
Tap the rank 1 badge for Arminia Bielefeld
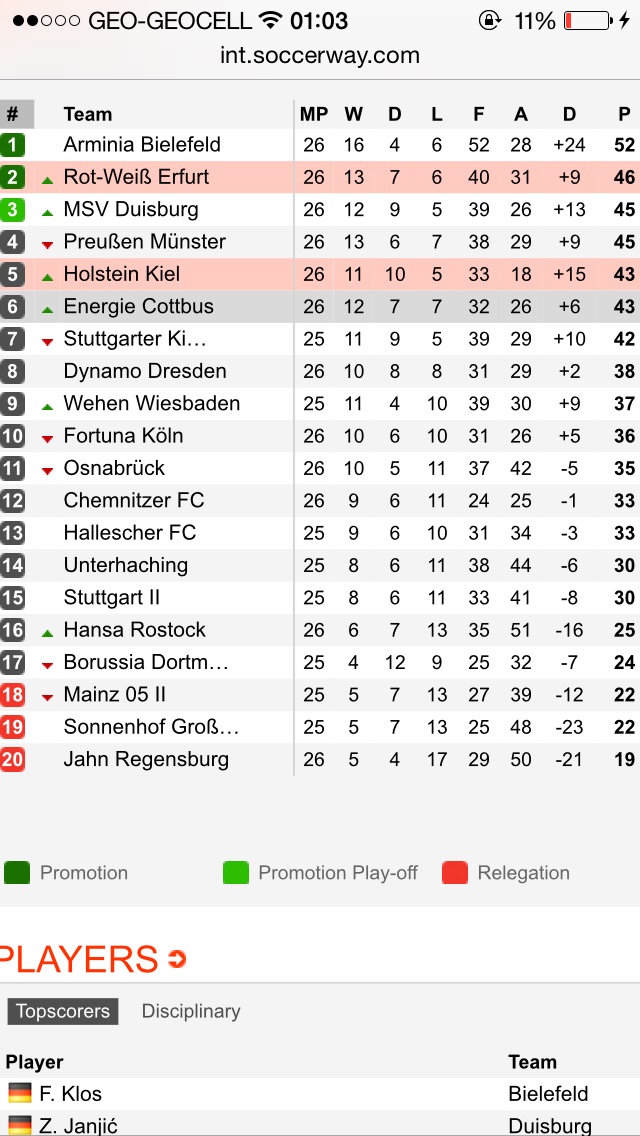click(13, 145)
